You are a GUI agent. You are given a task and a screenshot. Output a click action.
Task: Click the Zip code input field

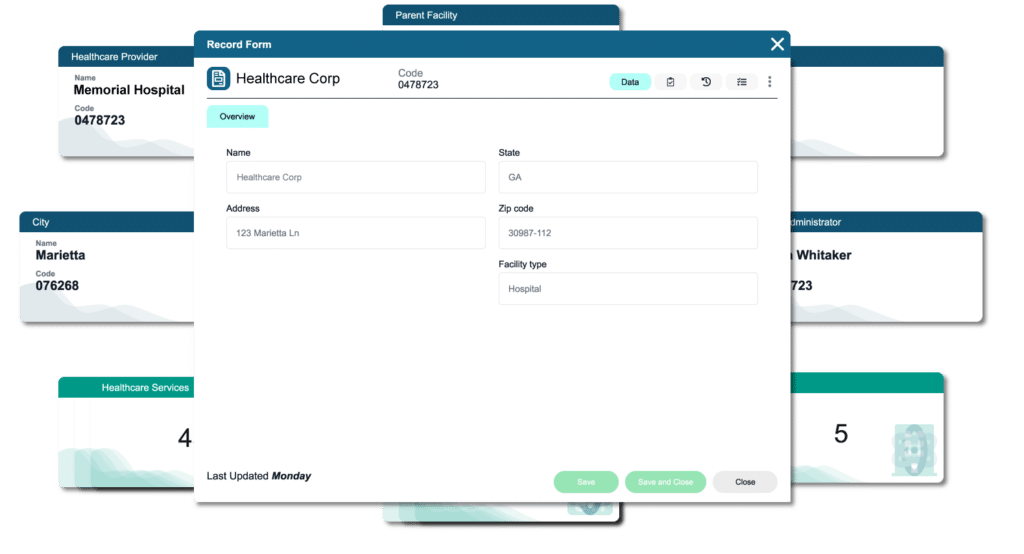tap(628, 233)
